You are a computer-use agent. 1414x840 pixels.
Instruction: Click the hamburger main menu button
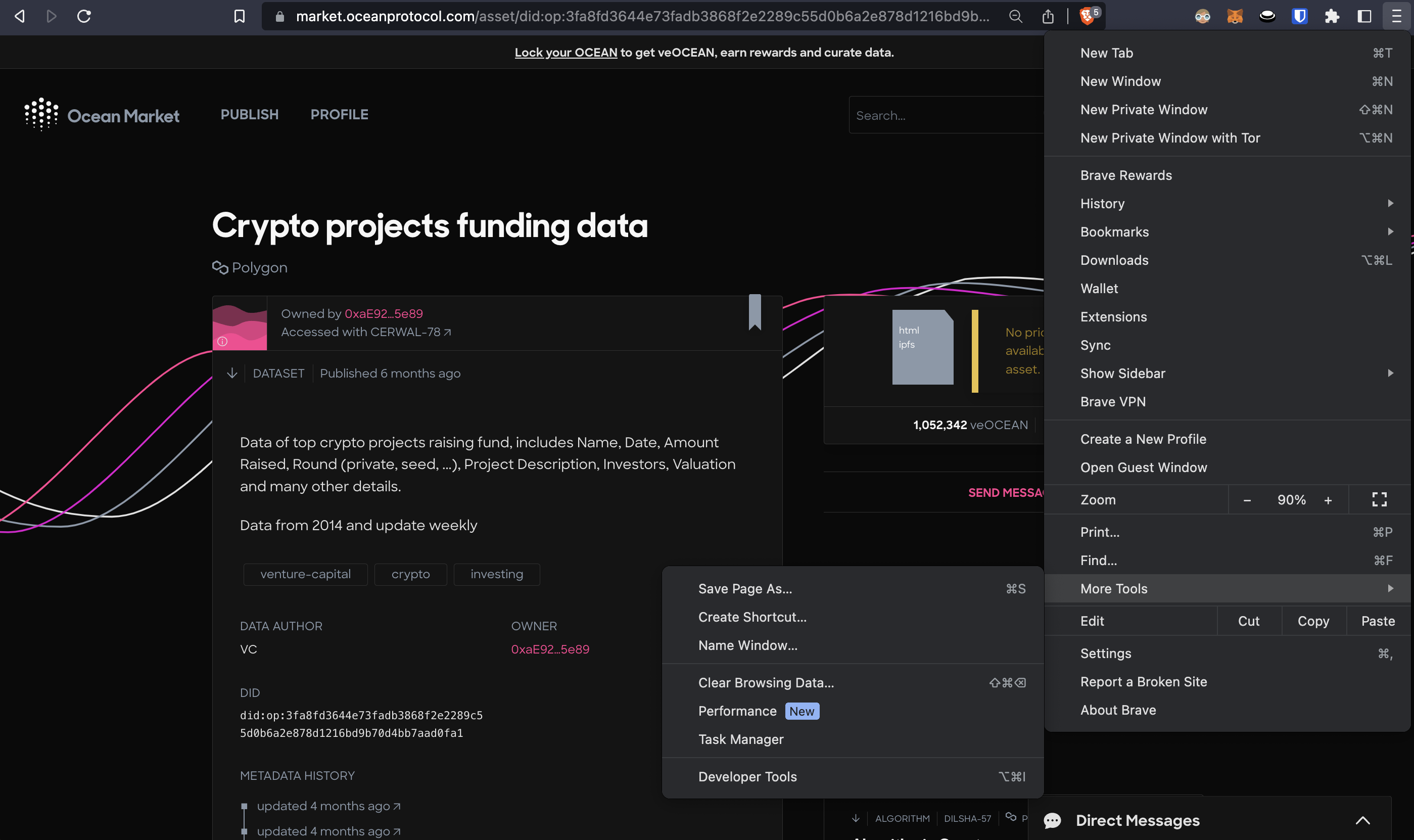point(1396,16)
